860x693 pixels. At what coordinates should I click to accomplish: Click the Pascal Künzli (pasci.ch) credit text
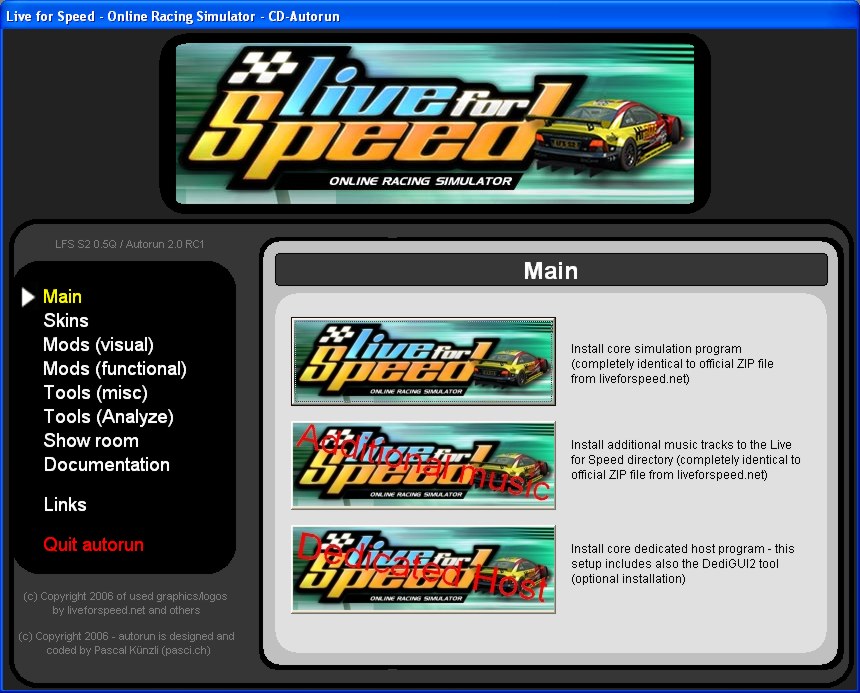click(x=126, y=643)
